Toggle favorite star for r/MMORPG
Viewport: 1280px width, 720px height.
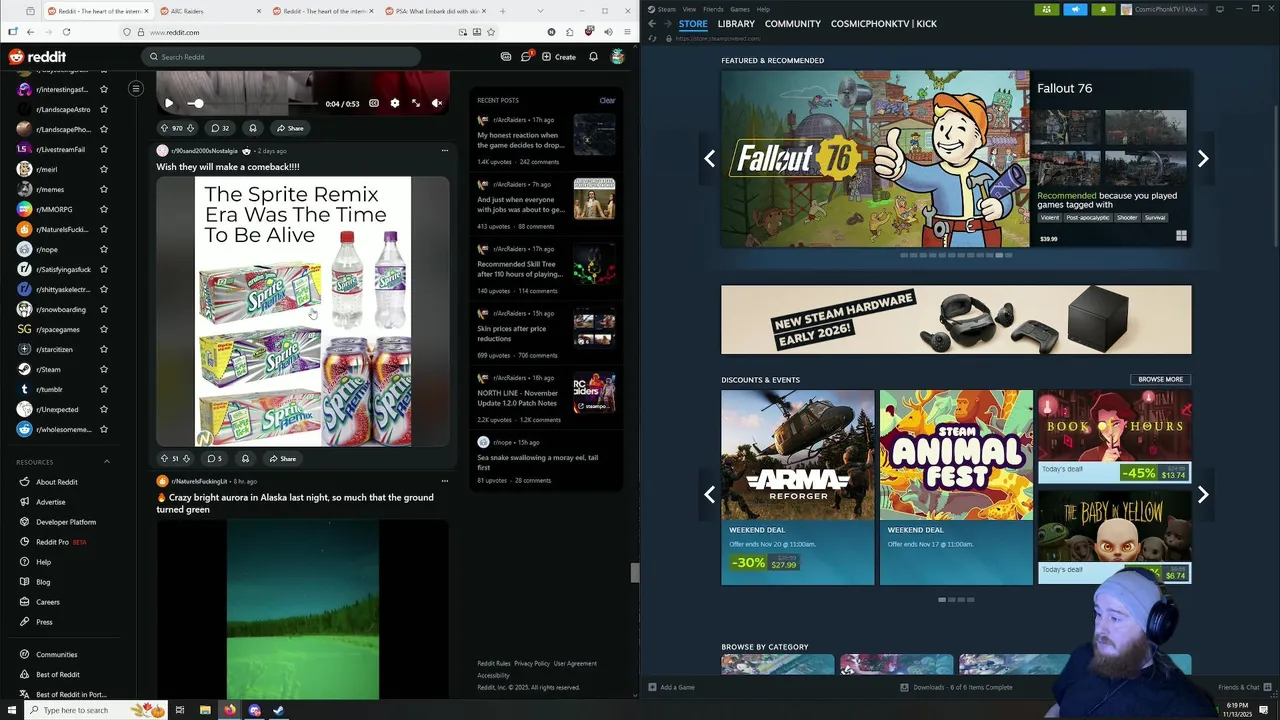[x=104, y=209]
